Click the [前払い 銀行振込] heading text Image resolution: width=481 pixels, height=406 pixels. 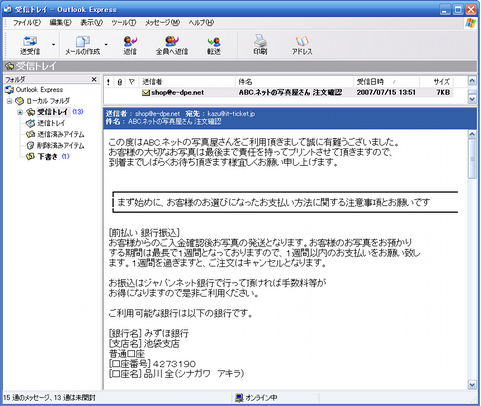coord(144,233)
